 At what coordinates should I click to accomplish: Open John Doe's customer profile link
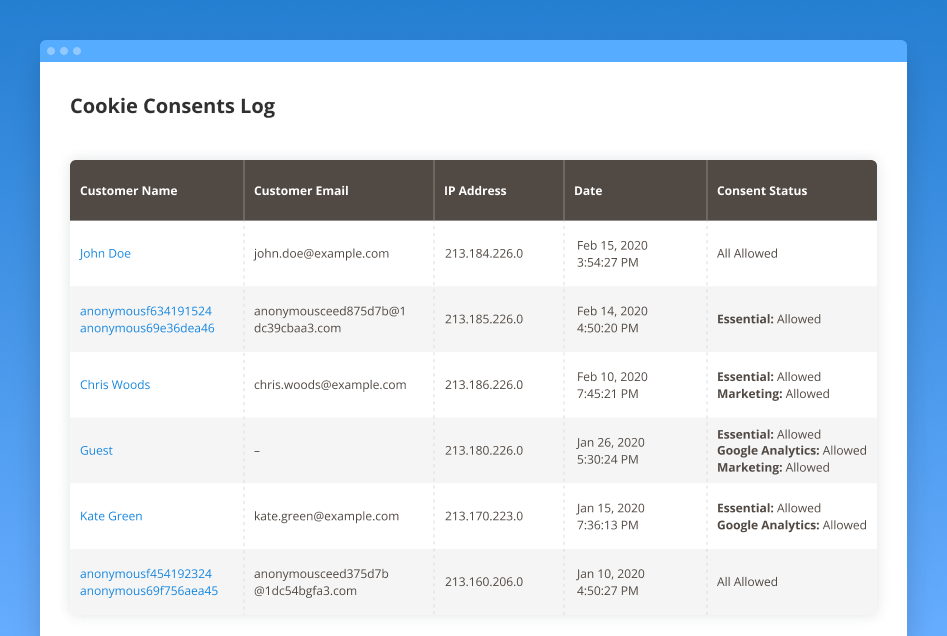[105, 253]
